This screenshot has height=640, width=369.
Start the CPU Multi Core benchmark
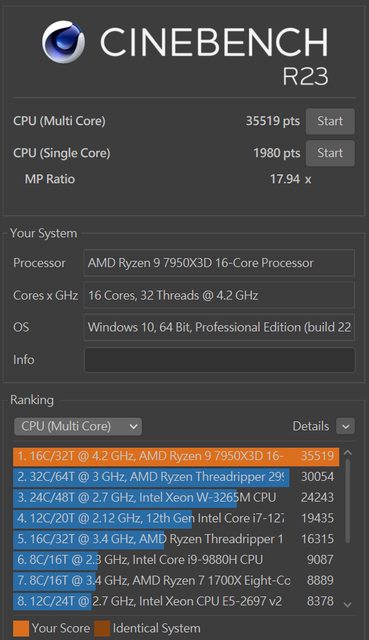click(x=330, y=121)
